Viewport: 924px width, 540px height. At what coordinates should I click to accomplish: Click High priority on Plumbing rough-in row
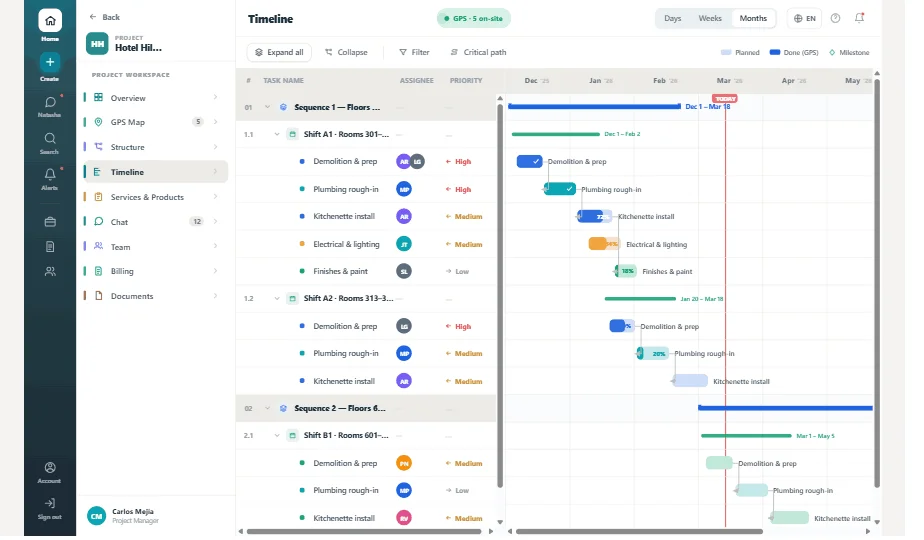[458, 189]
